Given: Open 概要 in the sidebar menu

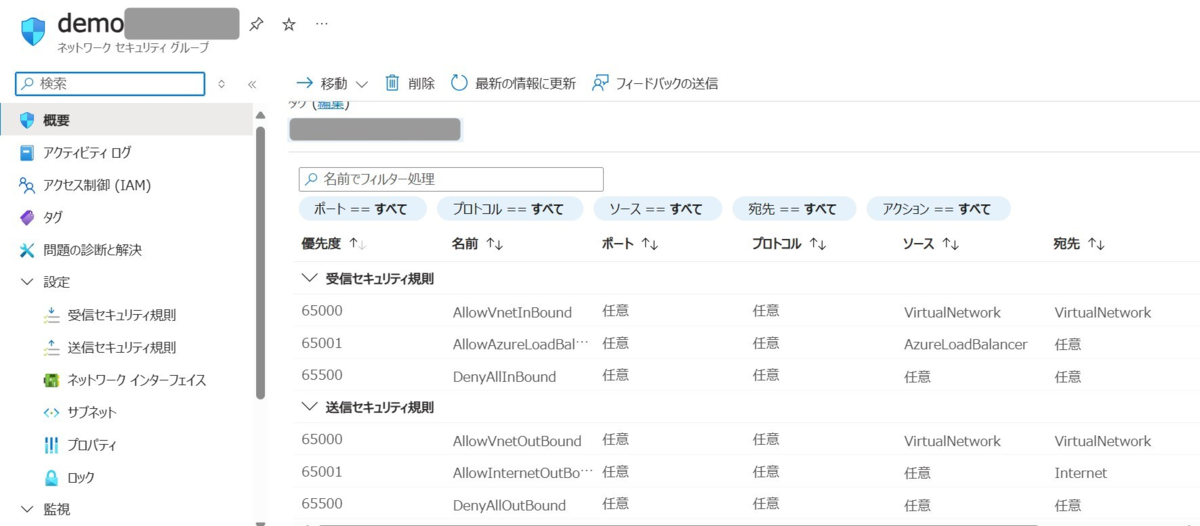Looking at the screenshot, I should point(126,120).
